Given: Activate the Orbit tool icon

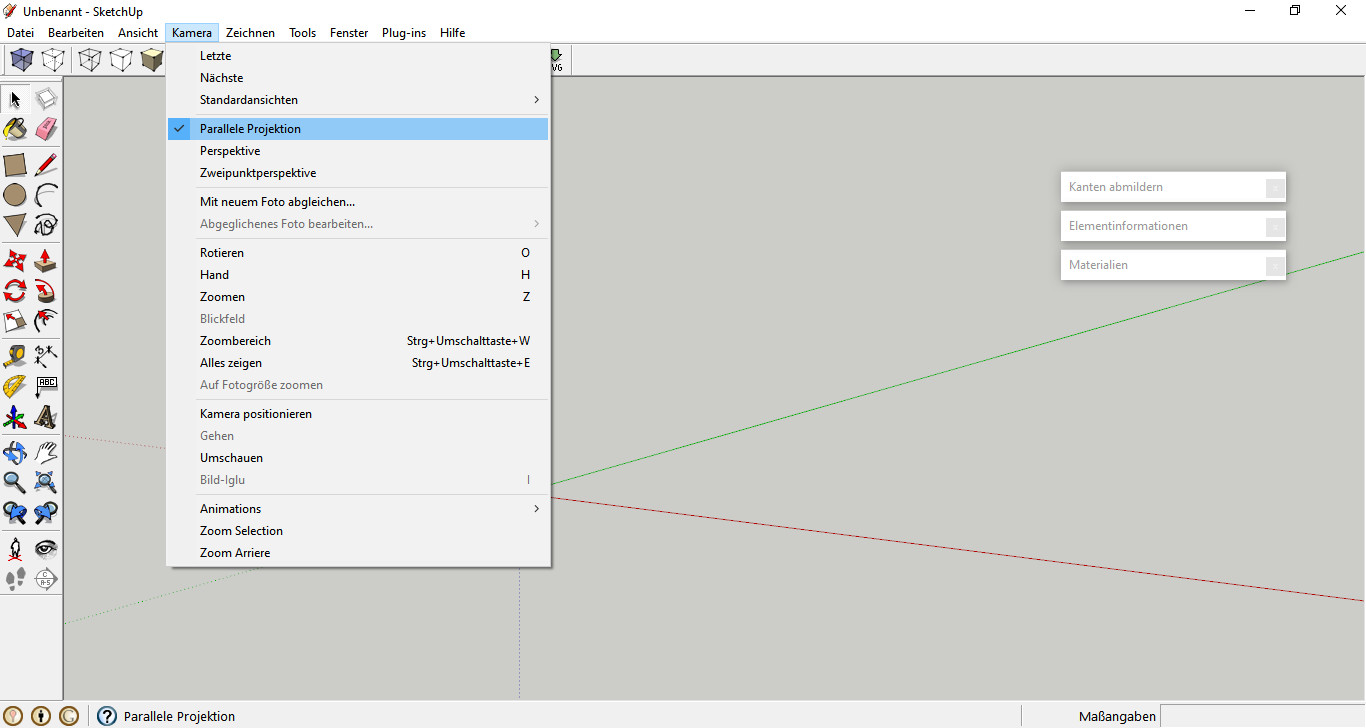Looking at the screenshot, I should point(15,452).
